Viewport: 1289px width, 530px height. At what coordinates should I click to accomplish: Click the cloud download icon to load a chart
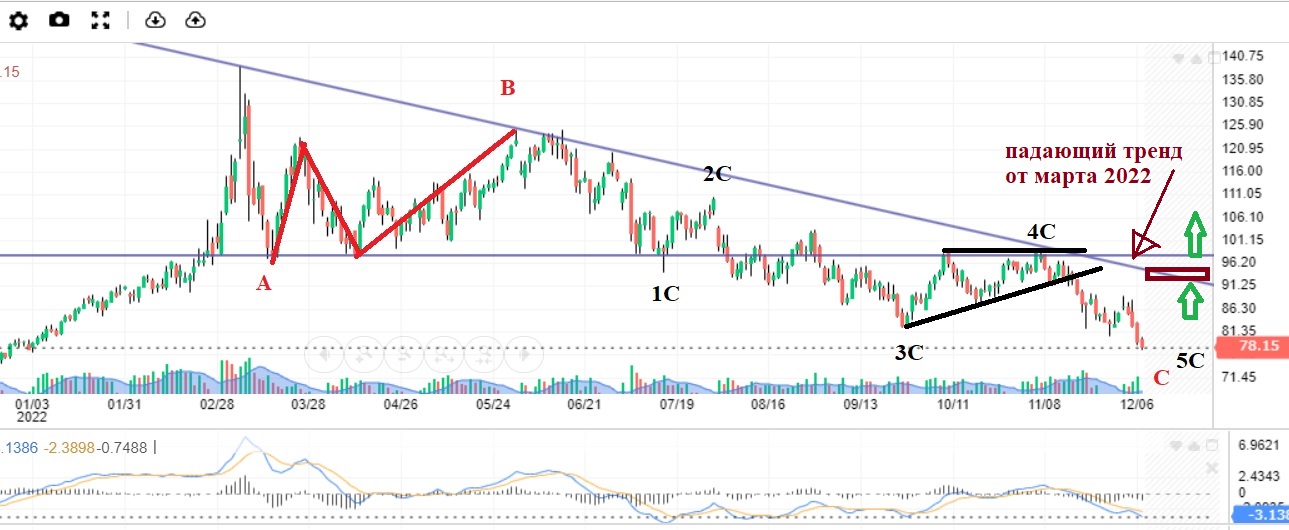155,20
